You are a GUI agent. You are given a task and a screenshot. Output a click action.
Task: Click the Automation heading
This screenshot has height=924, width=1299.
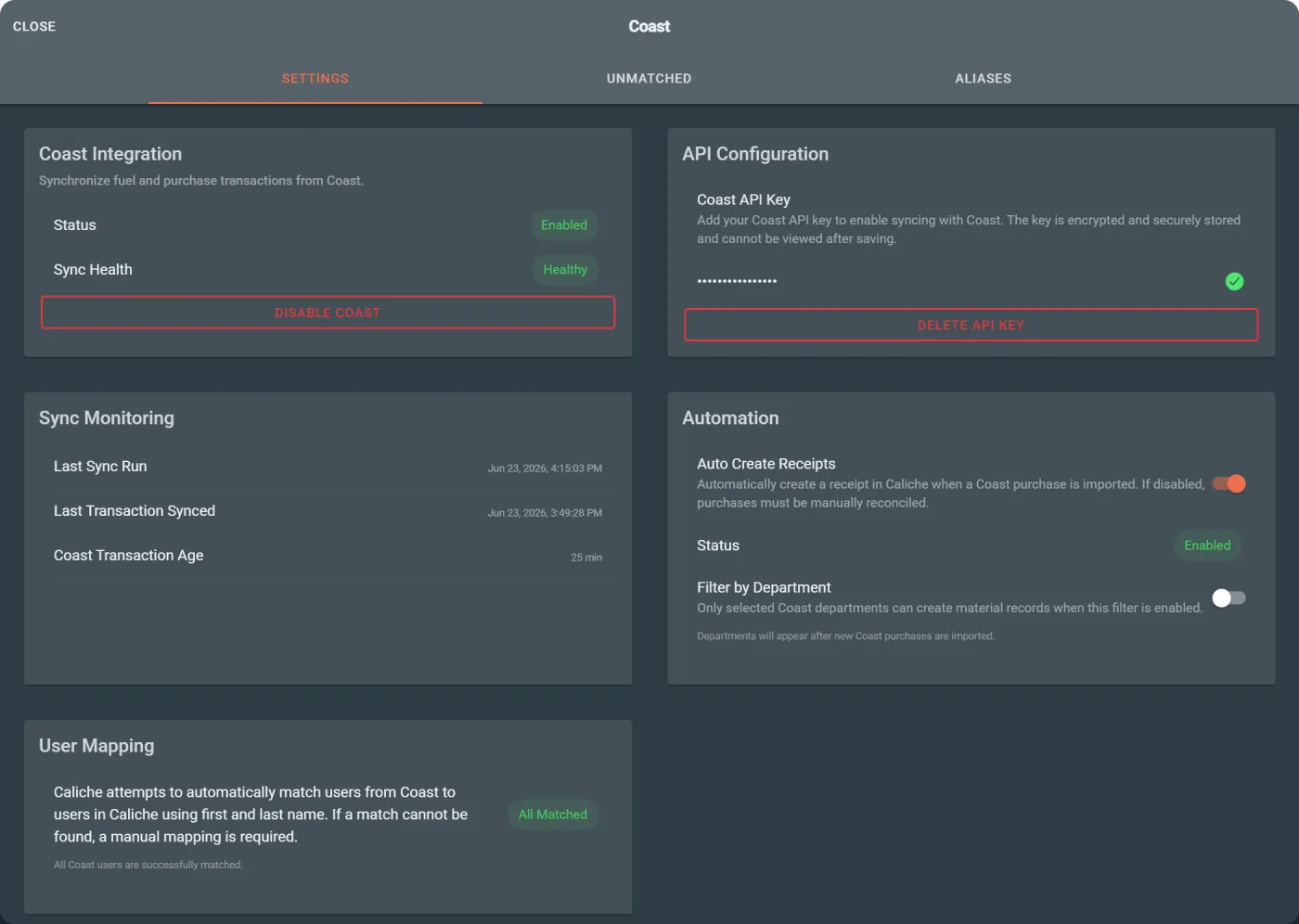(730, 418)
